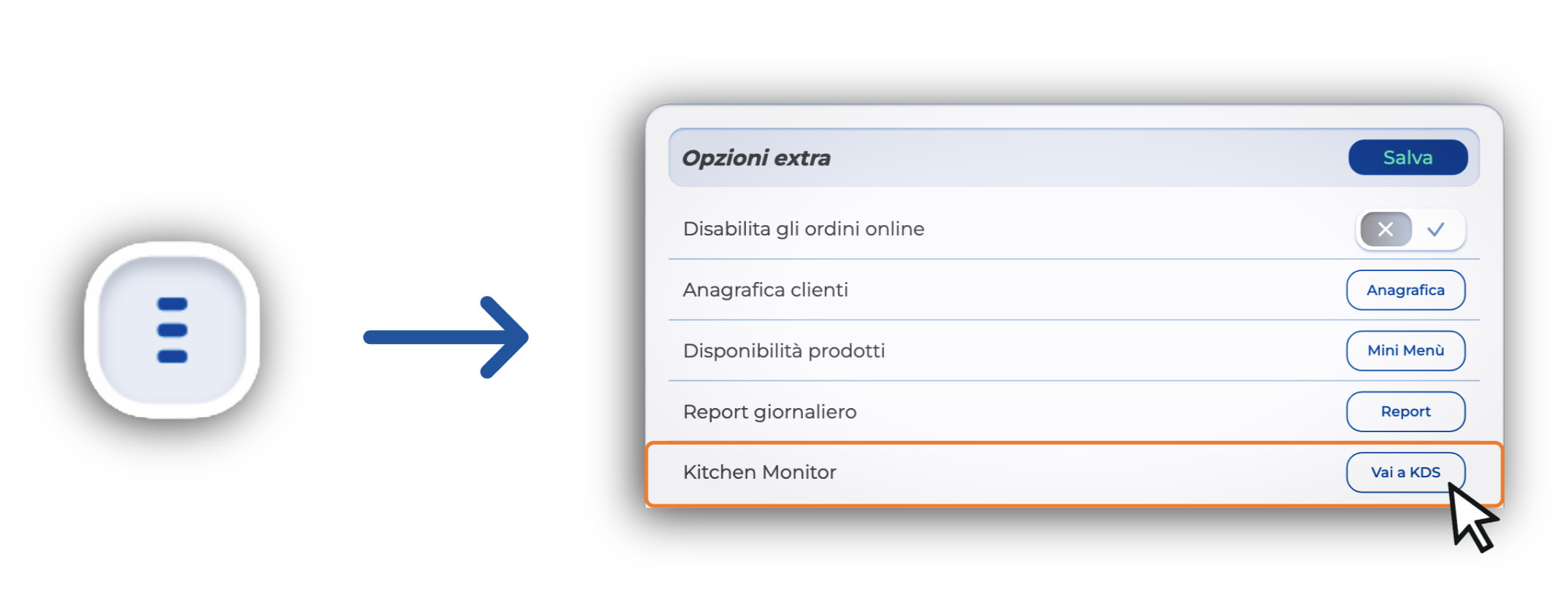Click the blue right-pointing arrow
The width and height of the screenshot is (1568, 602).
coord(446,337)
